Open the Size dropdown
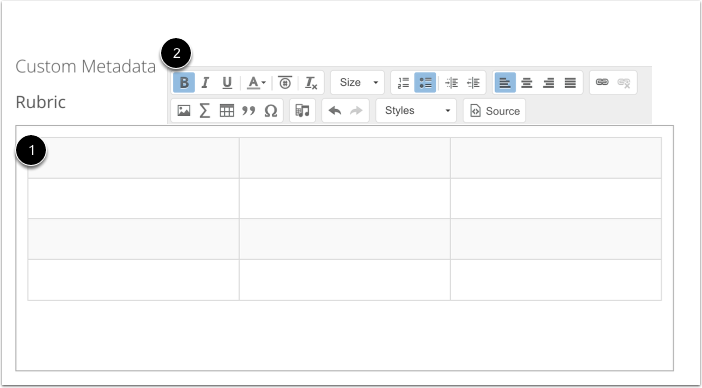The width and height of the screenshot is (702, 388). [358, 83]
